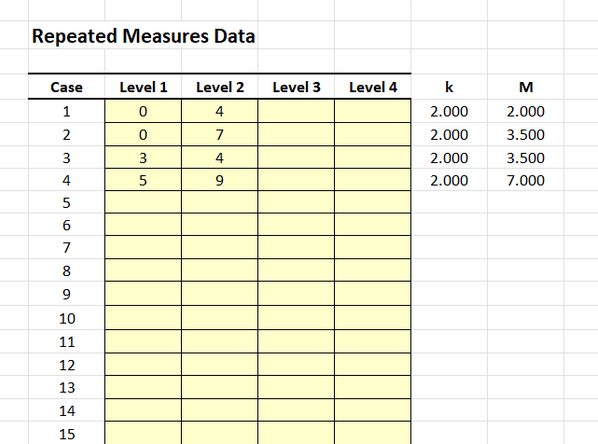598x444 pixels.
Task: Select empty Level 3 cell for Case 11
Action: [x=296, y=341]
